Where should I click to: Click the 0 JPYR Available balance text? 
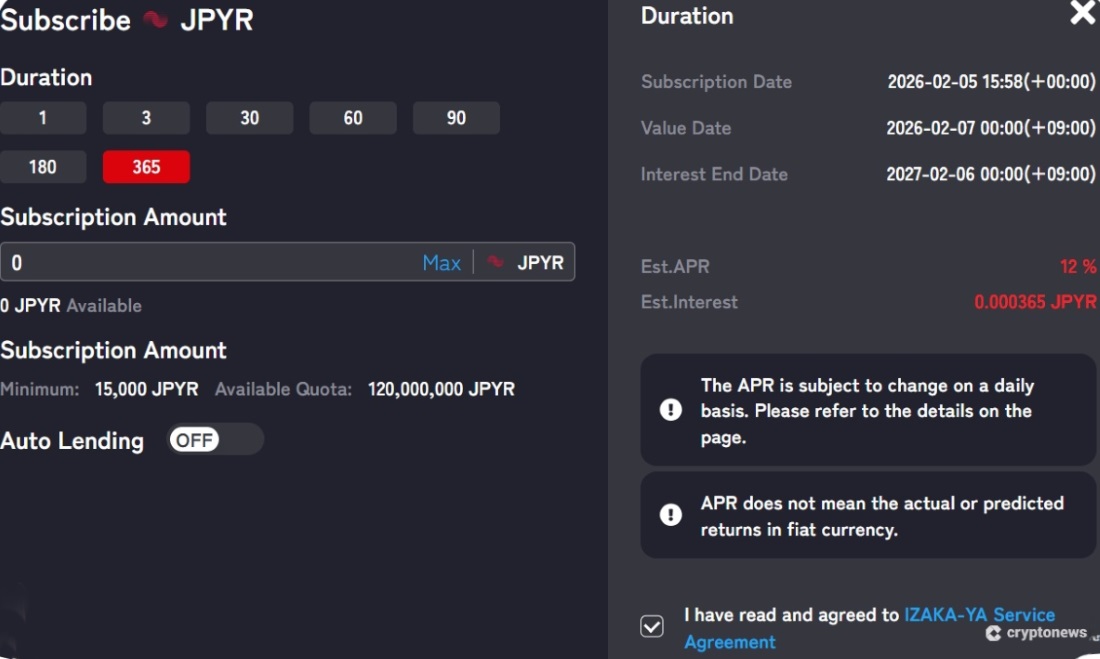(71, 305)
